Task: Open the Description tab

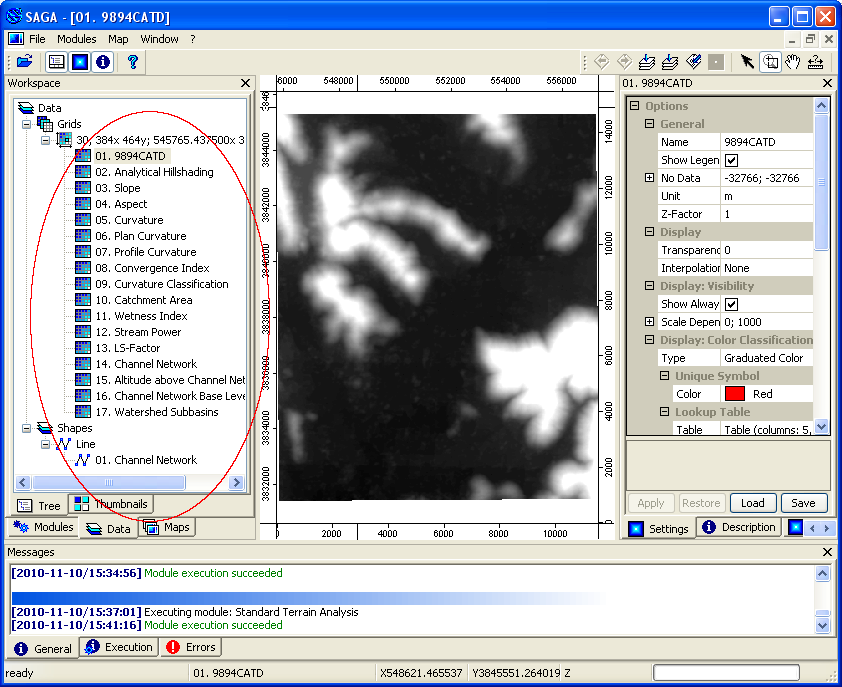Action: 739,527
